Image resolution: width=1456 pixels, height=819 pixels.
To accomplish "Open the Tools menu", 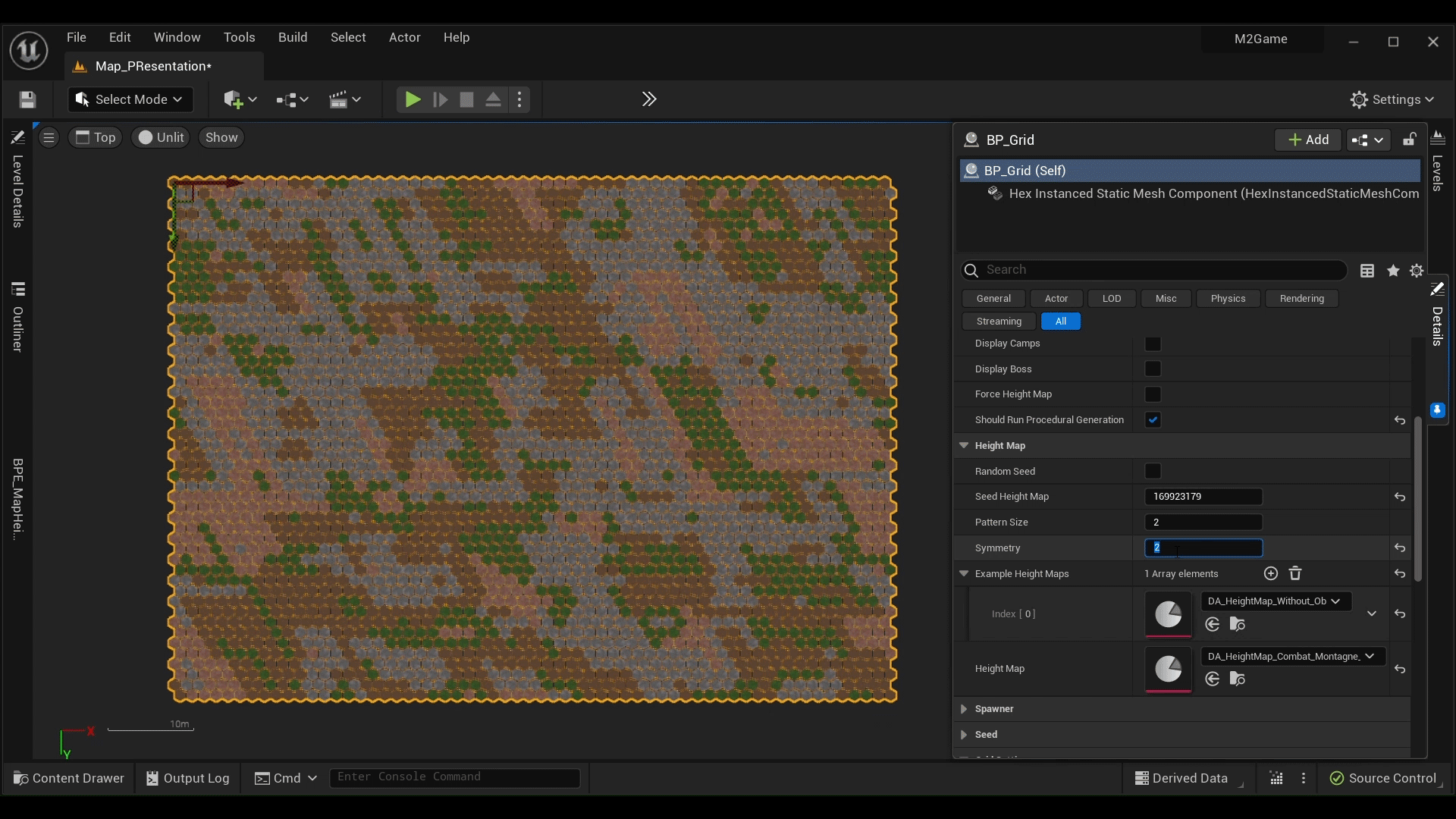I will tap(239, 37).
